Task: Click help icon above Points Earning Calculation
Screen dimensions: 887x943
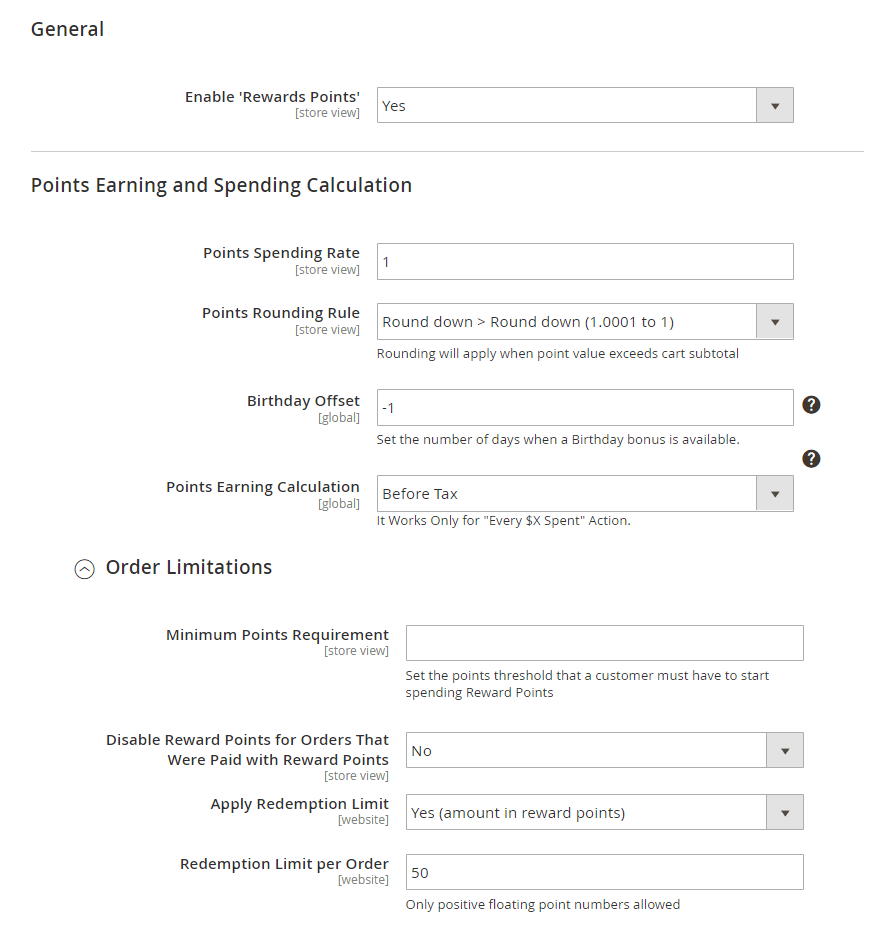Action: [812, 459]
